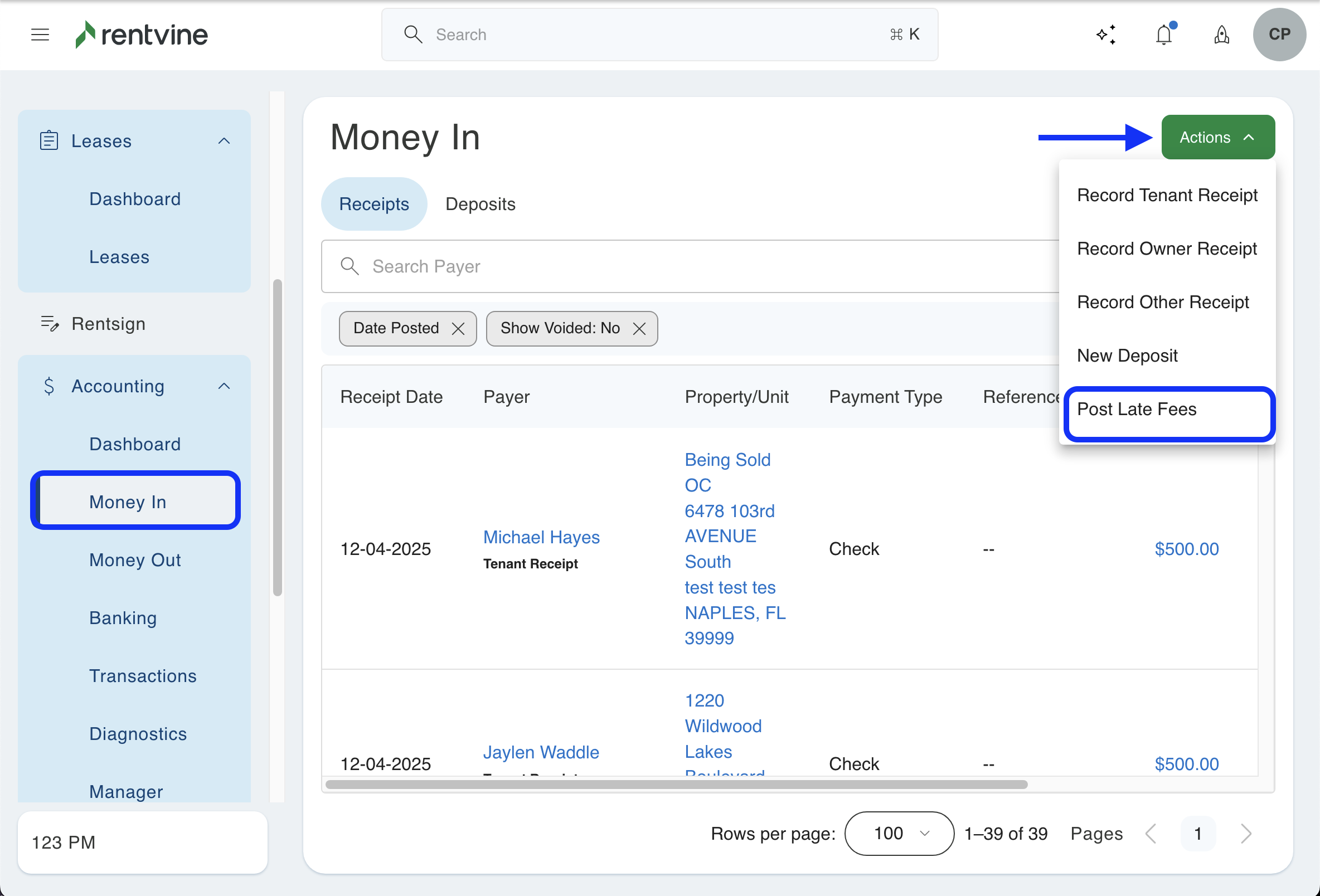
Task: Select Post Late Fees menu option
Action: click(x=1137, y=409)
